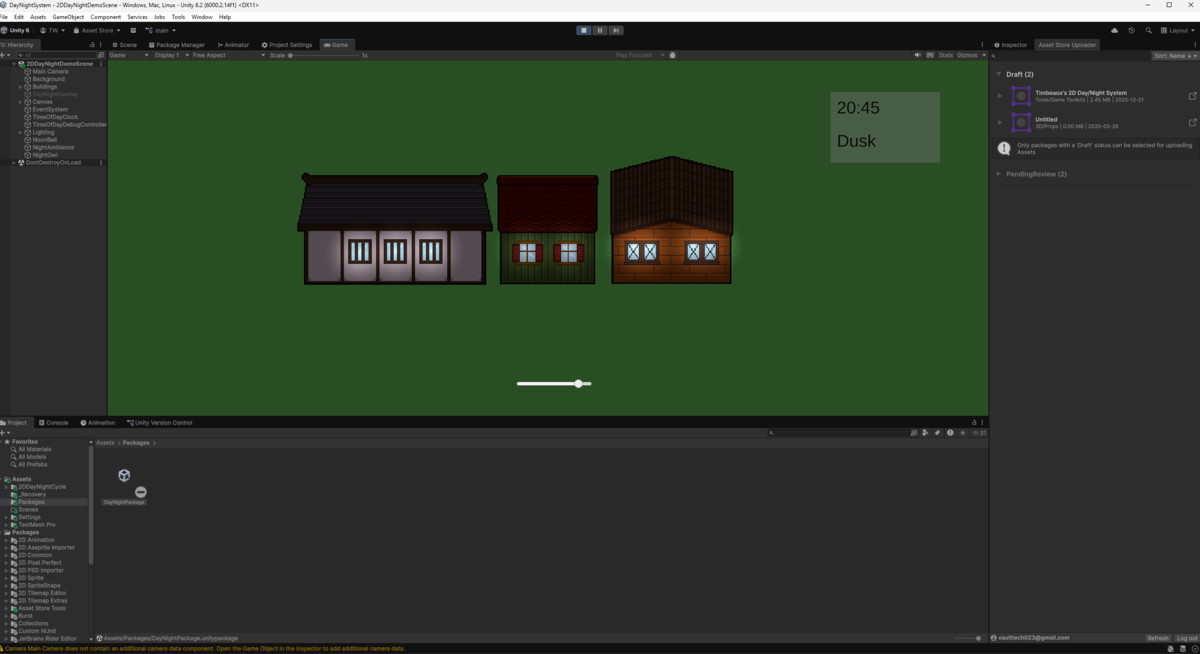Click the Untitled package thumbnail
Image resolution: width=1200 pixels, height=654 pixels.
click(1021, 122)
